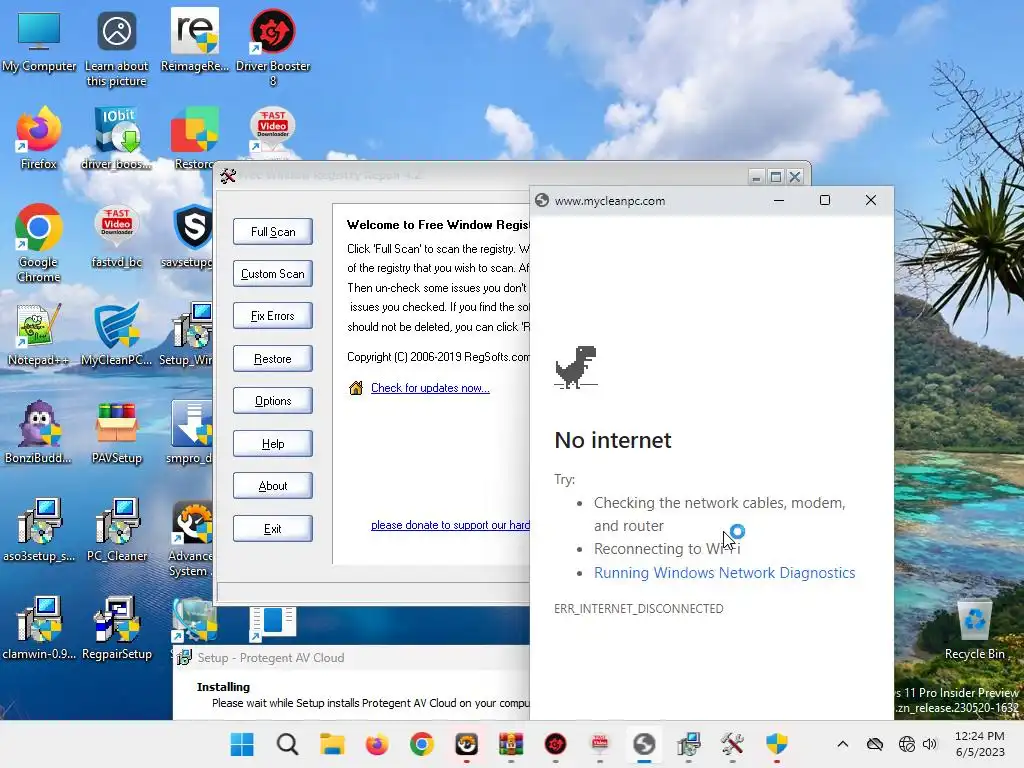Viewport: 1024px width, 768px height.
Task: Open PC_Cleaner installer desktop icon
Action: 116,530
